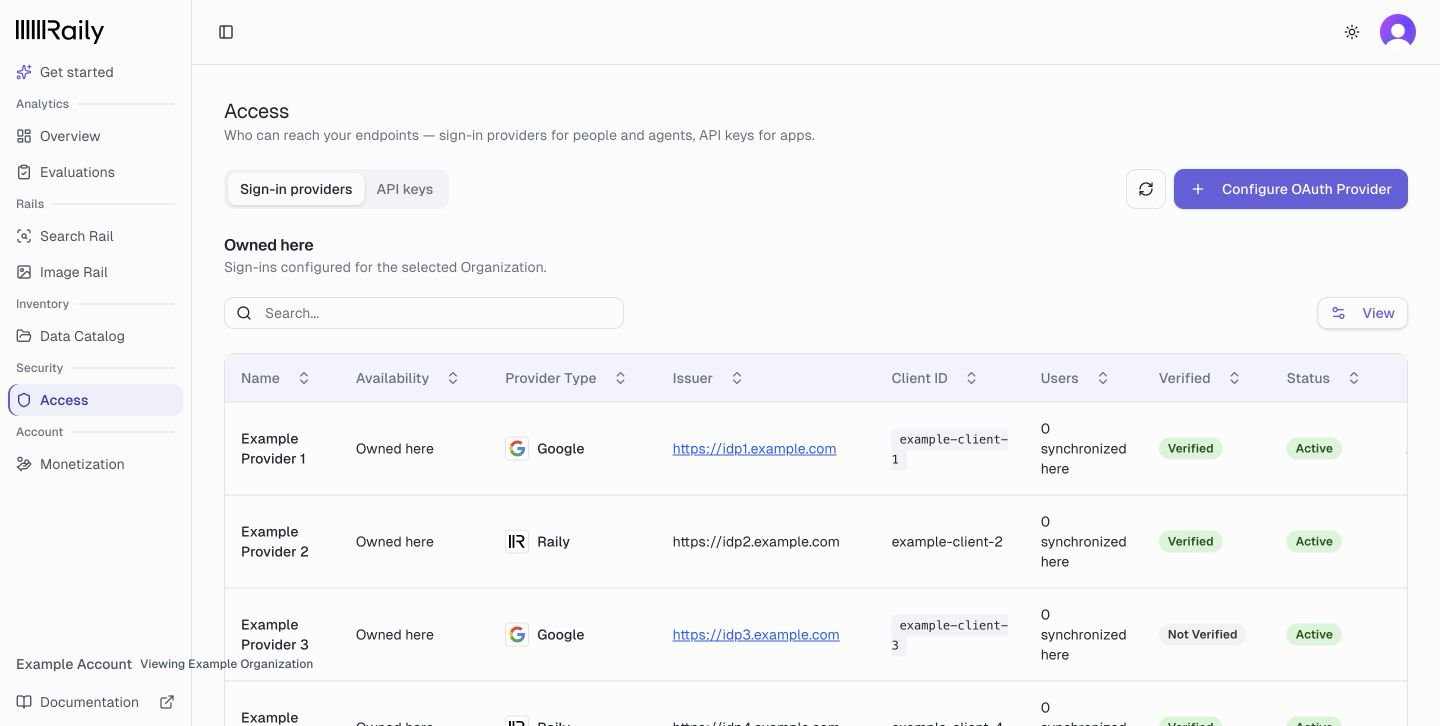This screenshot has height=726, width=1440.
Task: Click the Get started sparkle icon
Action: click(x=24, y=72)
